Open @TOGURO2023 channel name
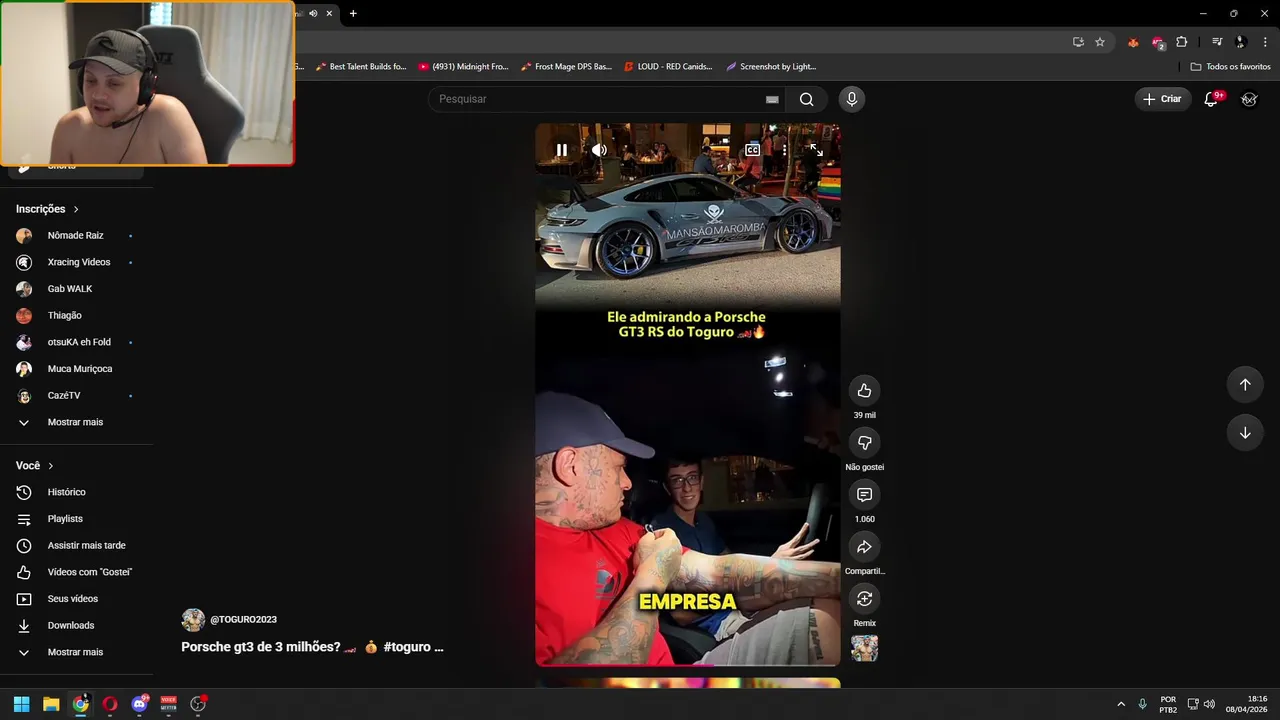 [x=243, y=620]
